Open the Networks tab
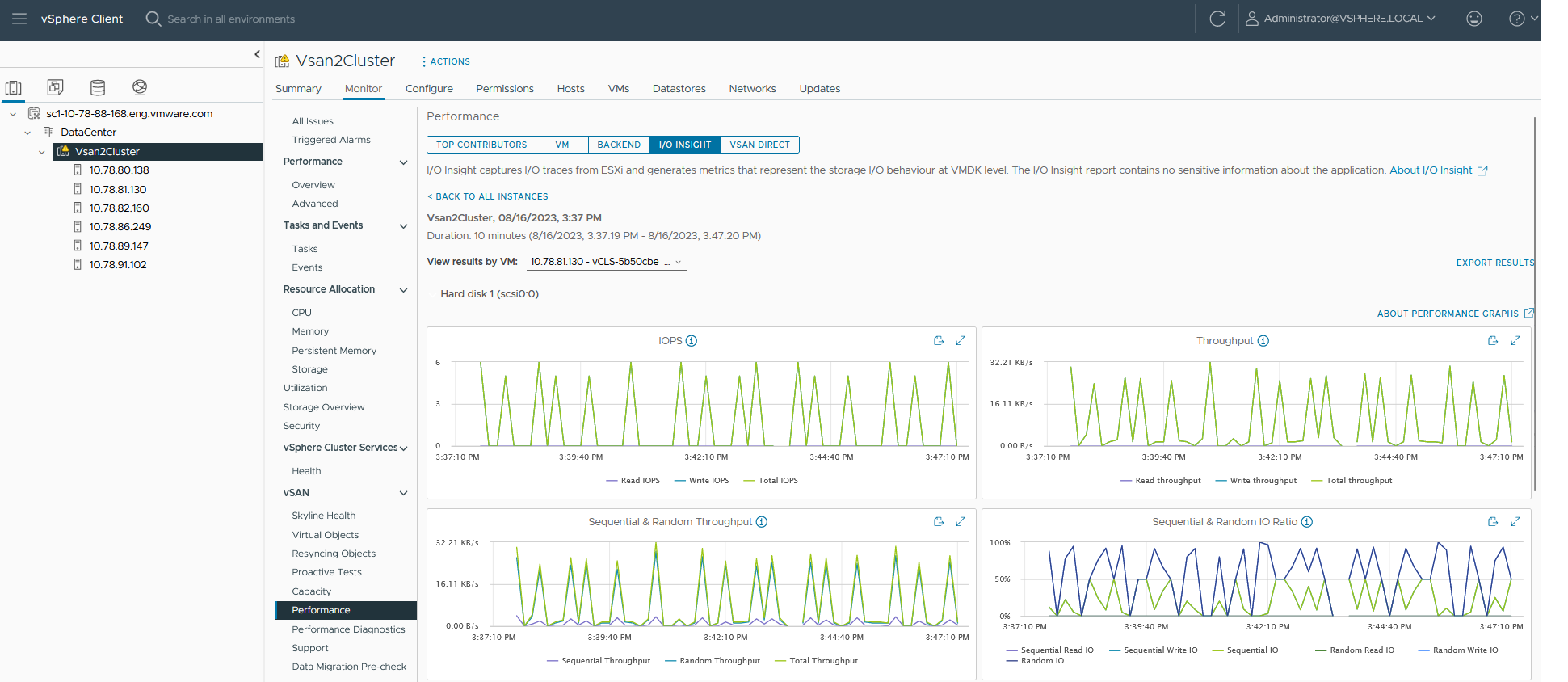This screenshot has height=682, width=1568. 752,89
